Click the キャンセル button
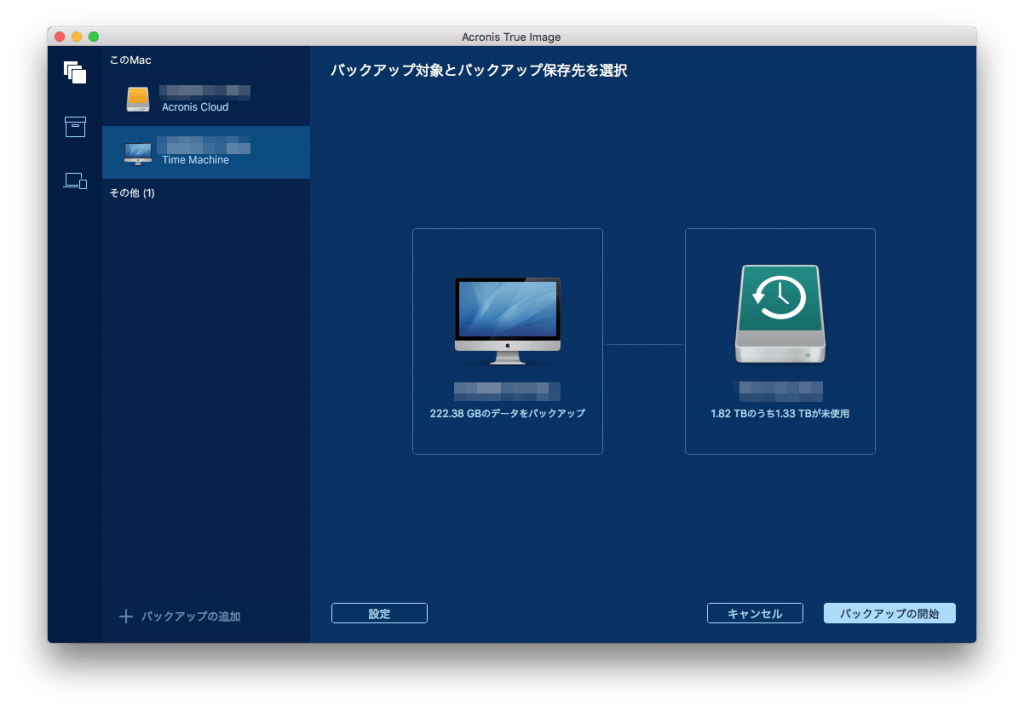This screenshot has width=1024, height=711. tap(755, 613)
